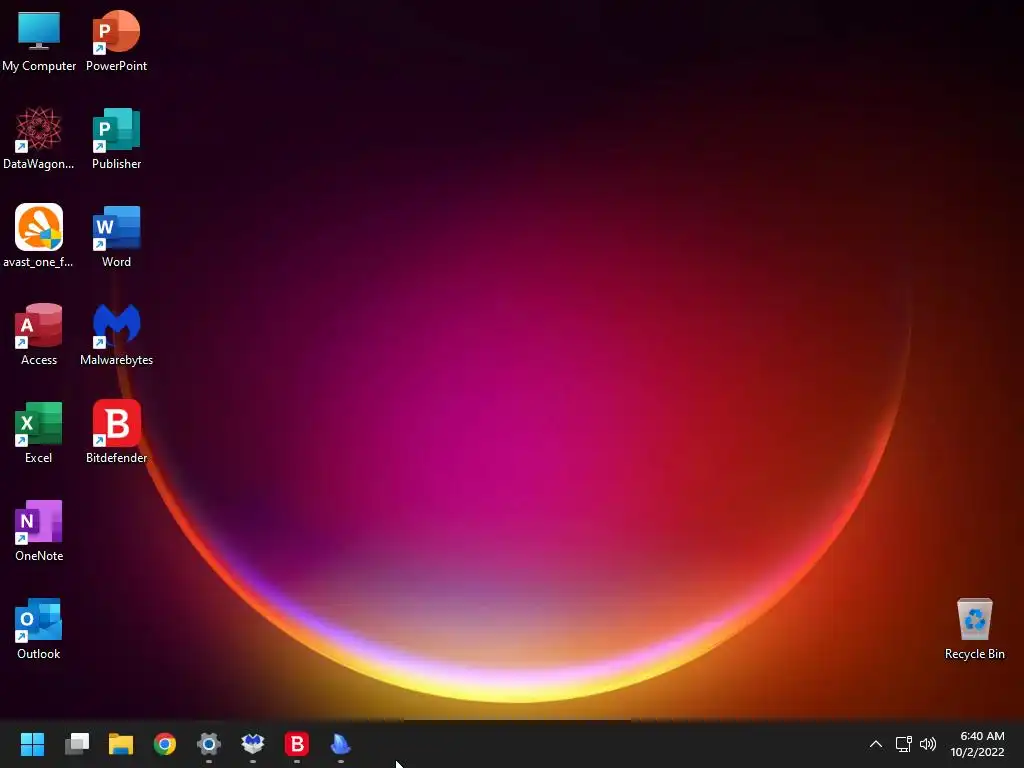Select the Recycle Bin icon
The image size is (1024, 768).
tap(974, 628)
